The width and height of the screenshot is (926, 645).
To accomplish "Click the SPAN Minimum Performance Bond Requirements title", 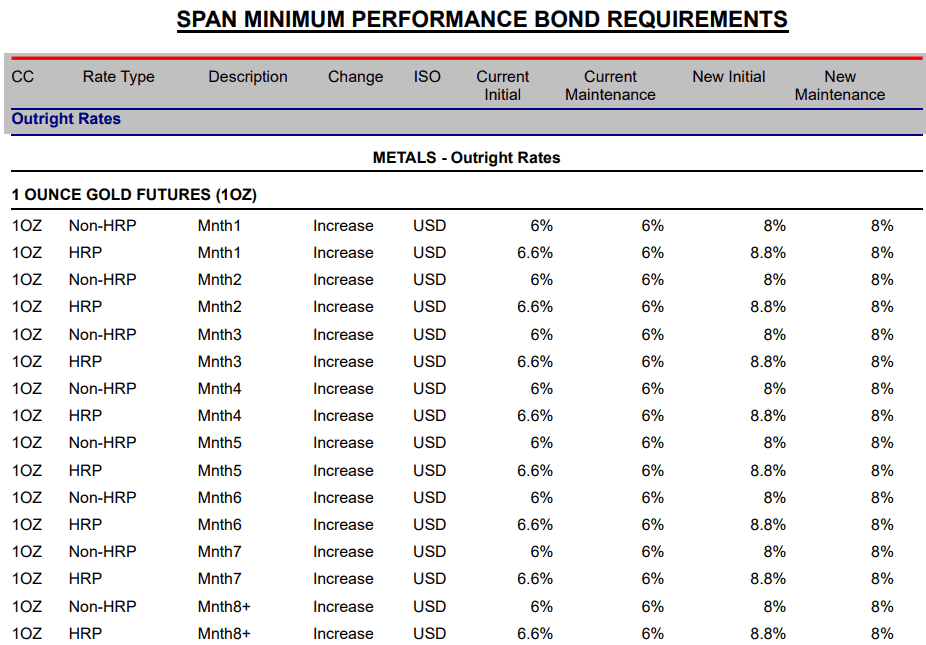I will pos(482,19).
